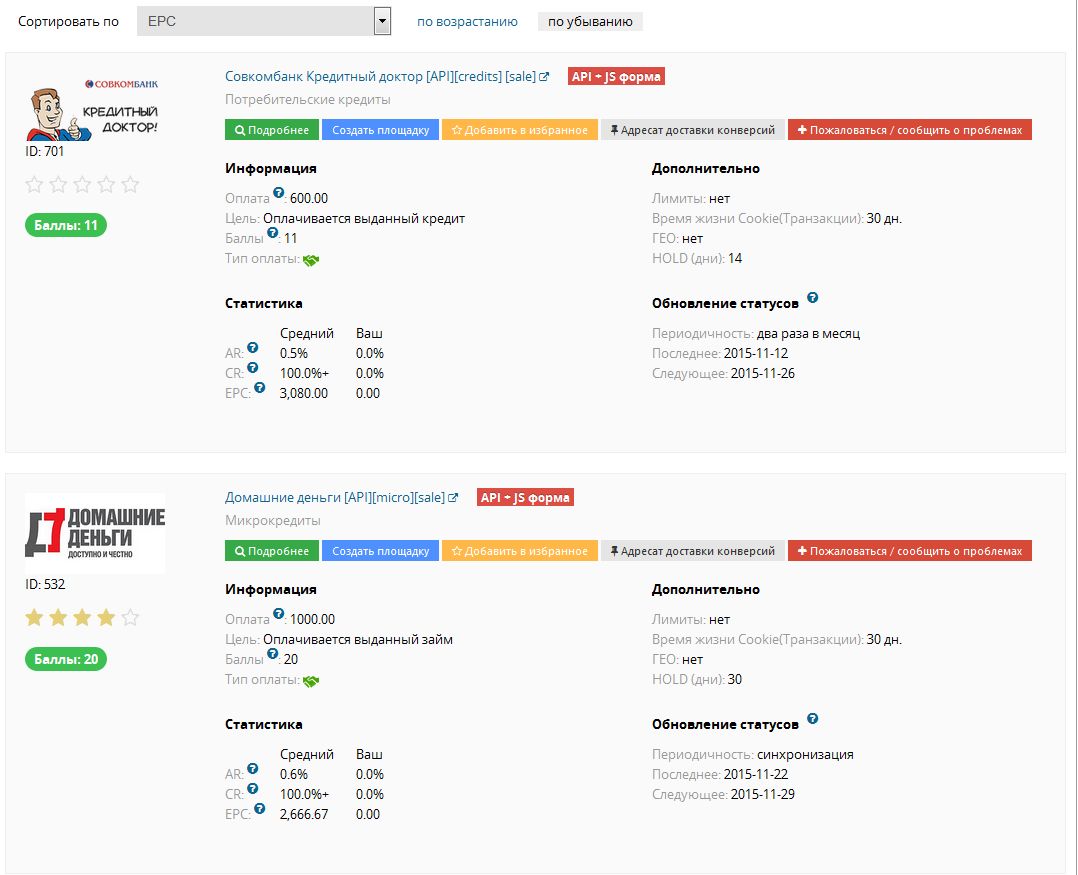Select the ID: 532 text

[x=45, y=584]
